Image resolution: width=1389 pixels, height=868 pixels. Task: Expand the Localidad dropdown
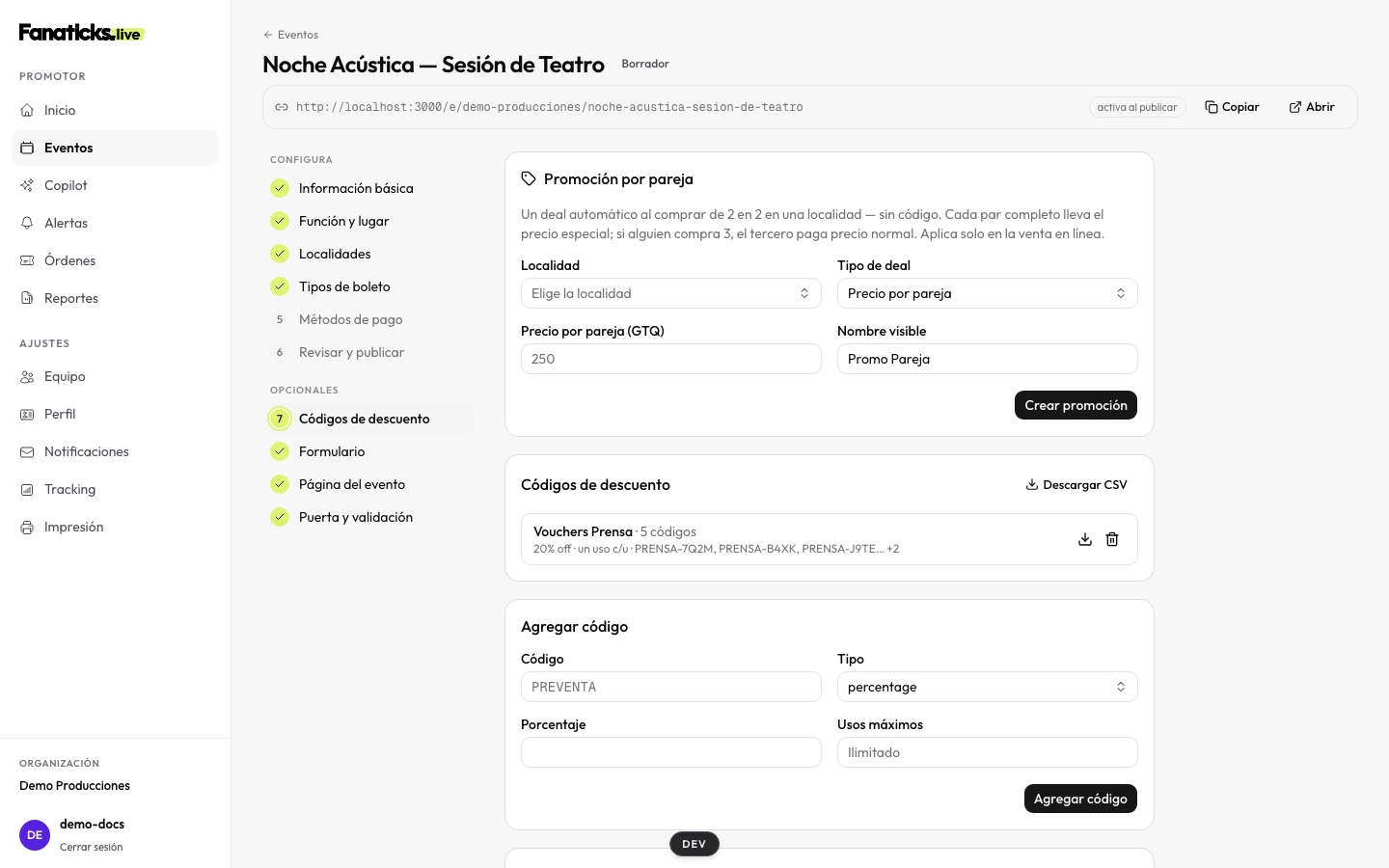[671, 293]
